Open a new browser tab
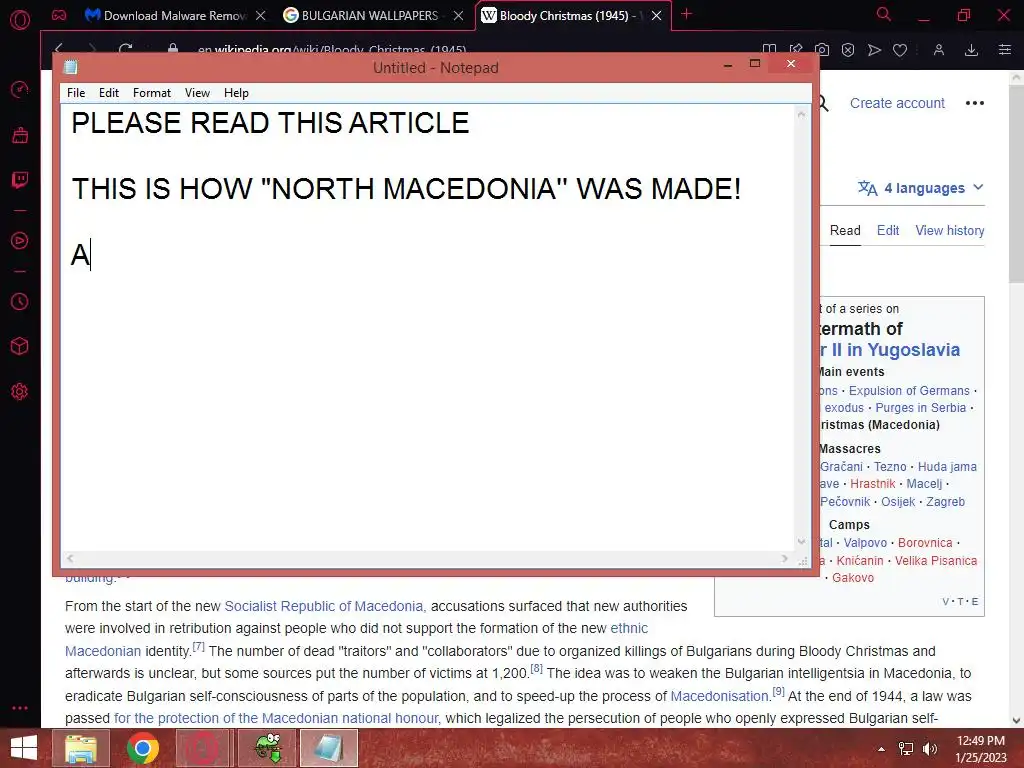Screen dimensions: 1024x768 686,14
